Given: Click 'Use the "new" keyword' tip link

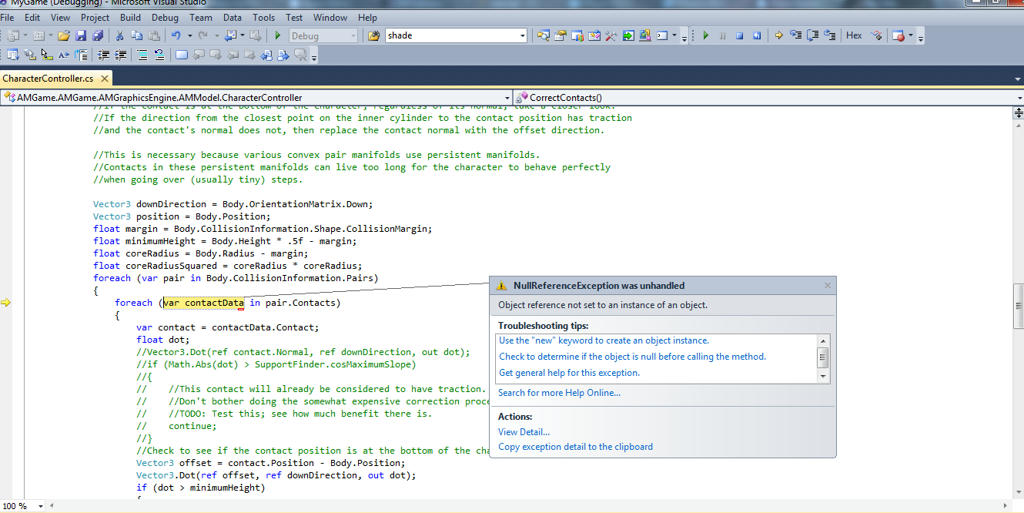Looking at the screenshot, I should 603,341.
